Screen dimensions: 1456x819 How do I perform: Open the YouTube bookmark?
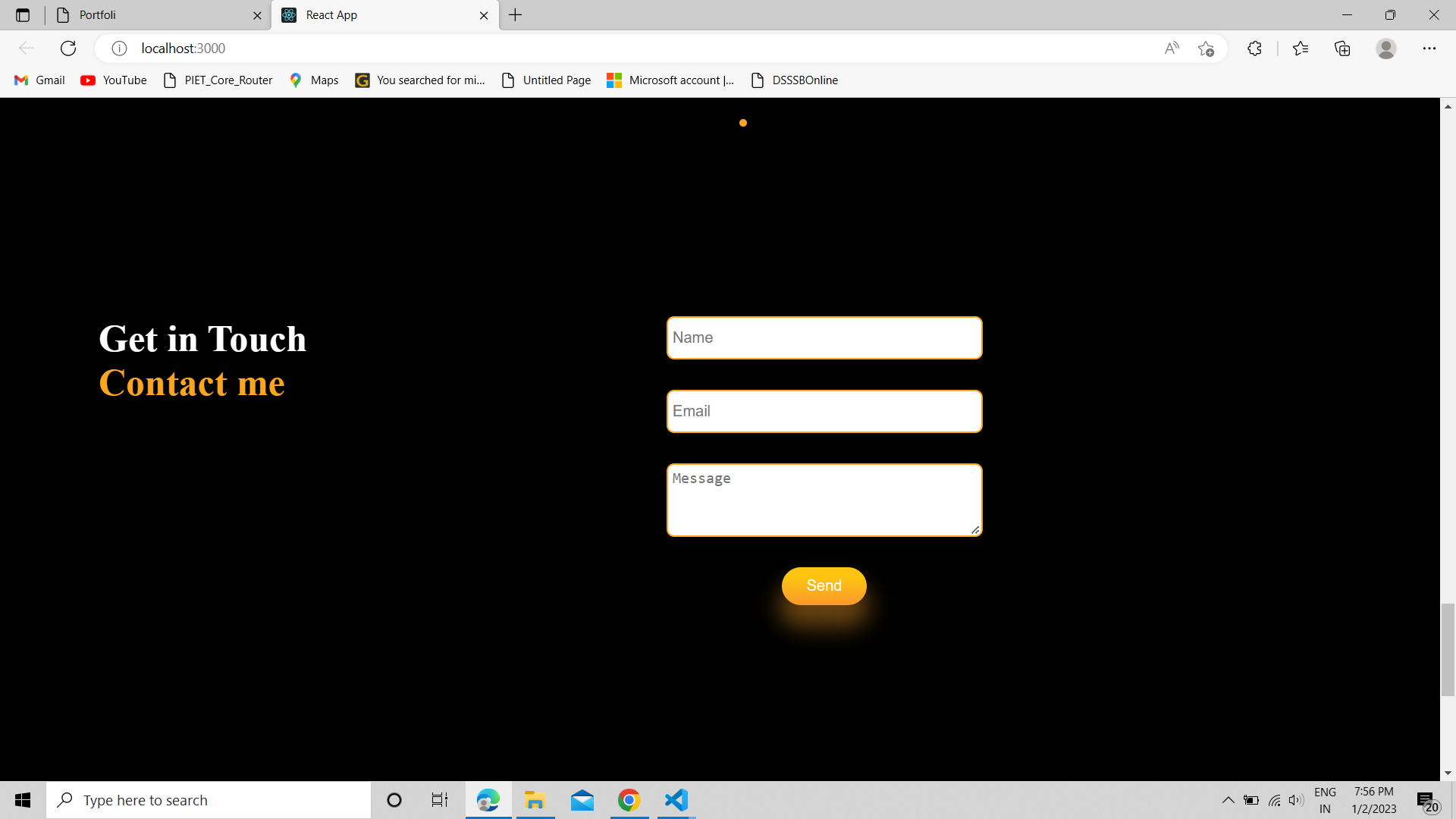[113, 80]
